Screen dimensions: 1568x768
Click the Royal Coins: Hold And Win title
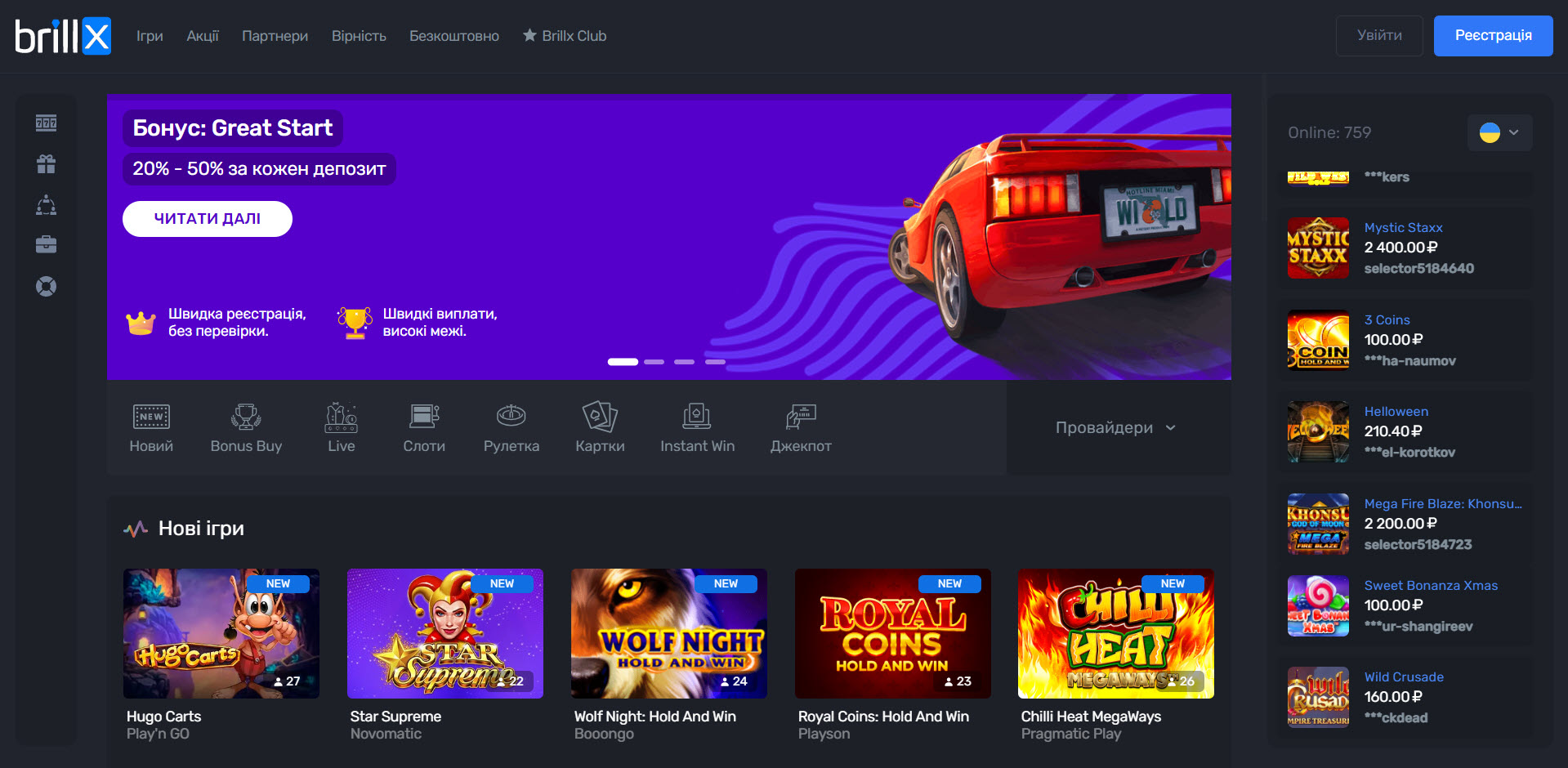coord(883,717)
